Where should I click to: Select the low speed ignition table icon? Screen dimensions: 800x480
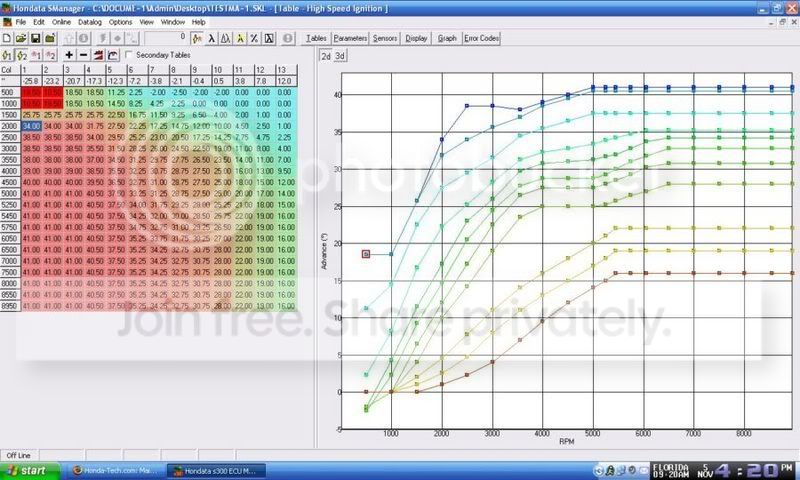pyautogui.click(x=9, y=54)
